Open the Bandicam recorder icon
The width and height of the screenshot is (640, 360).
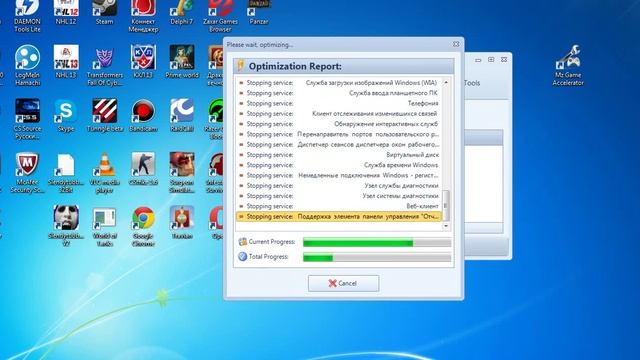(143, 116)
